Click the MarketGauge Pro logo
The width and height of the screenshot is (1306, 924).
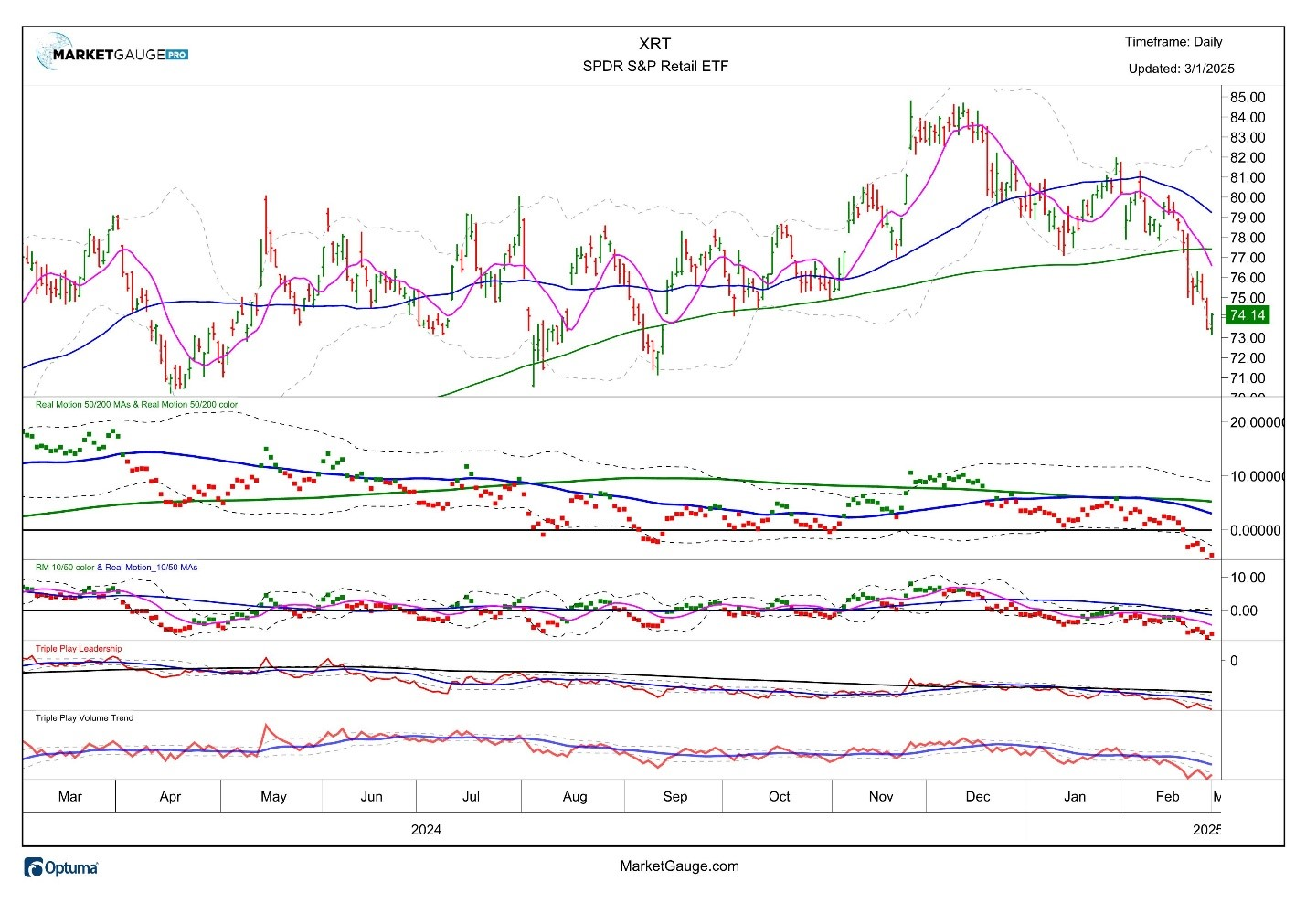point(112,53)
